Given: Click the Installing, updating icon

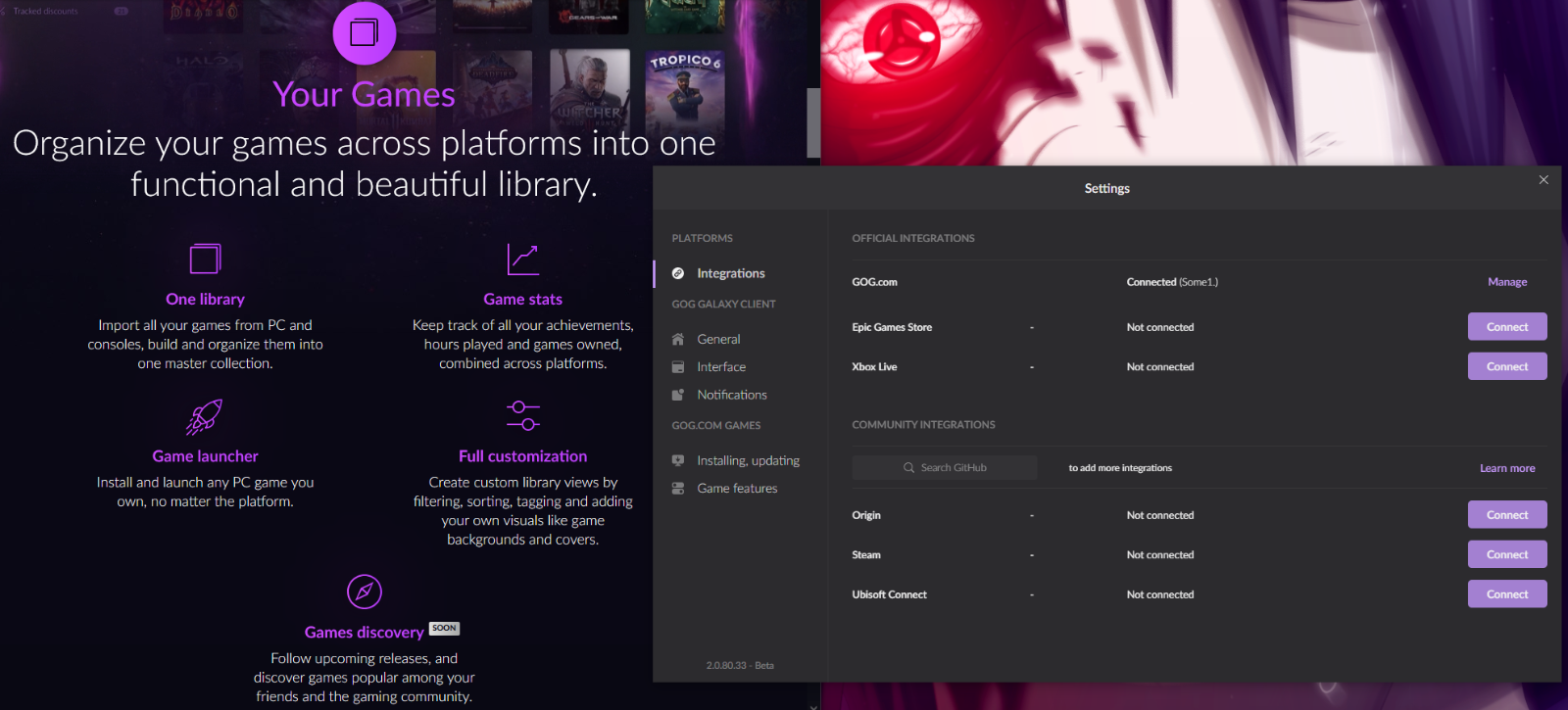Looking at the screenshot, I should tap(678, 460).
